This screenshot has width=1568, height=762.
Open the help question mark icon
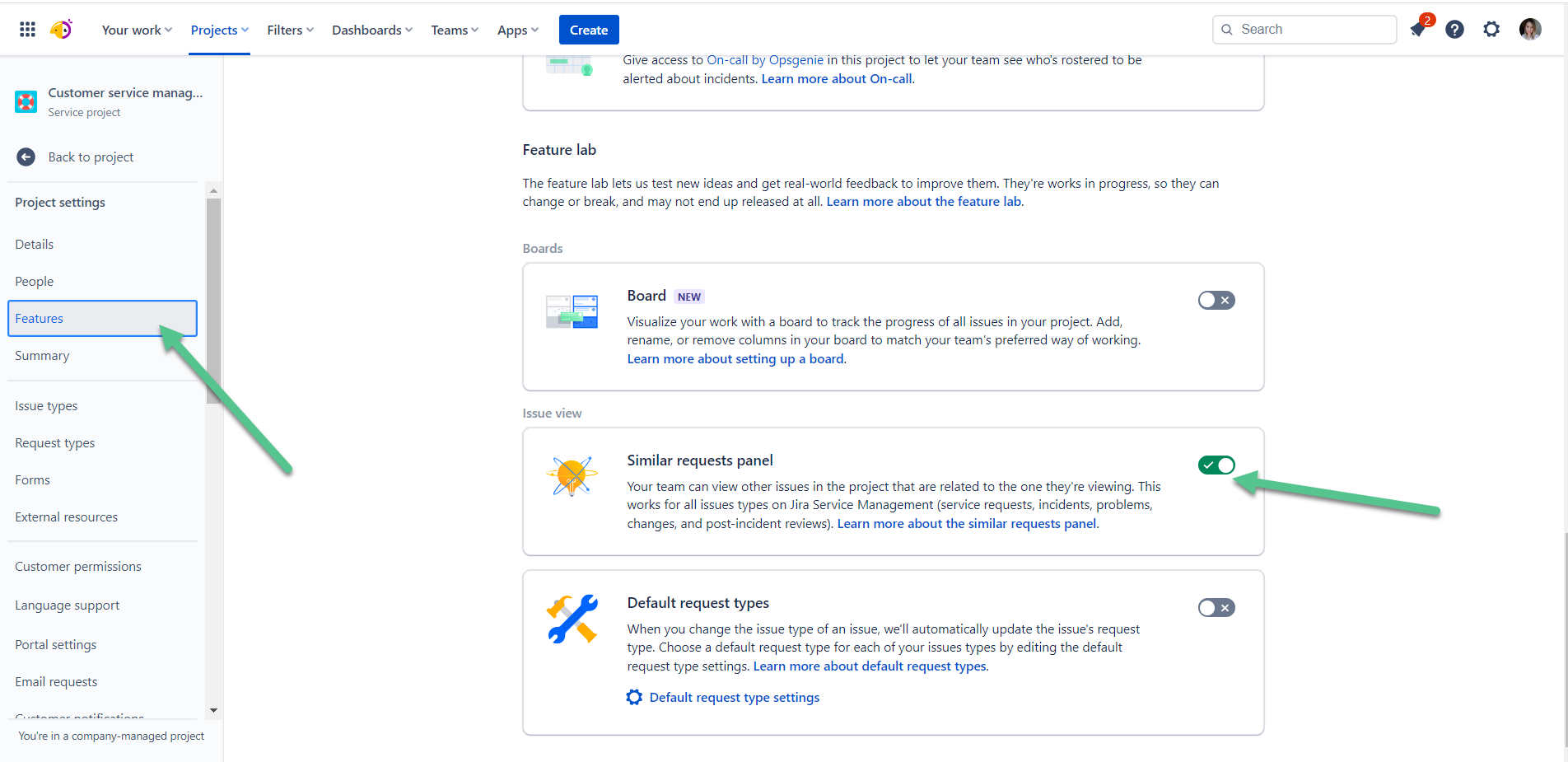tap(1455, 30)
